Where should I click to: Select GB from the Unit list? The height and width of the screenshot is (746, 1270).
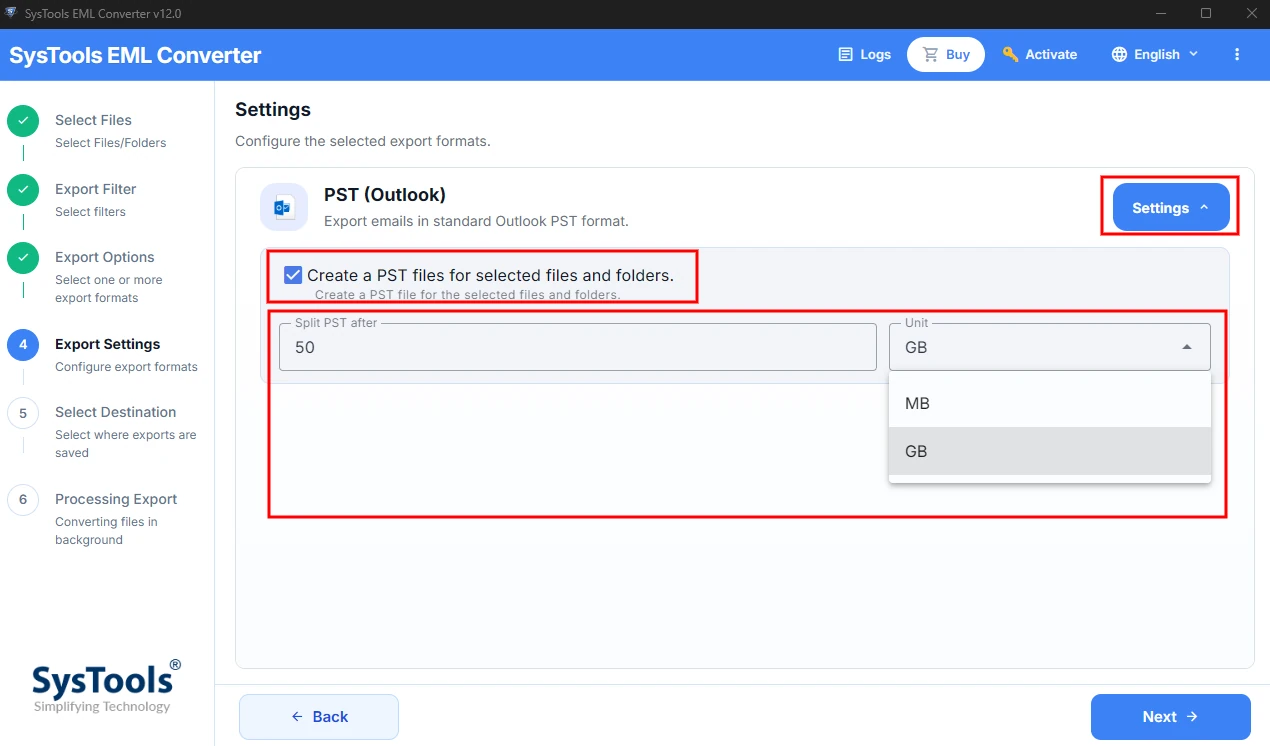(1050, 451)
